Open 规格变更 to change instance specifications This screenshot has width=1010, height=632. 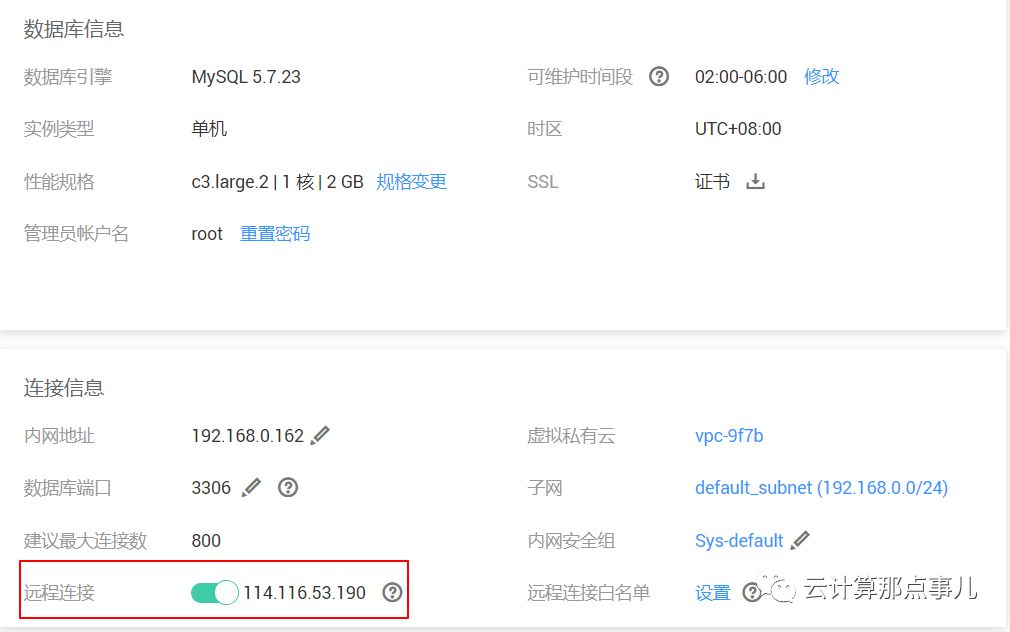410,181
